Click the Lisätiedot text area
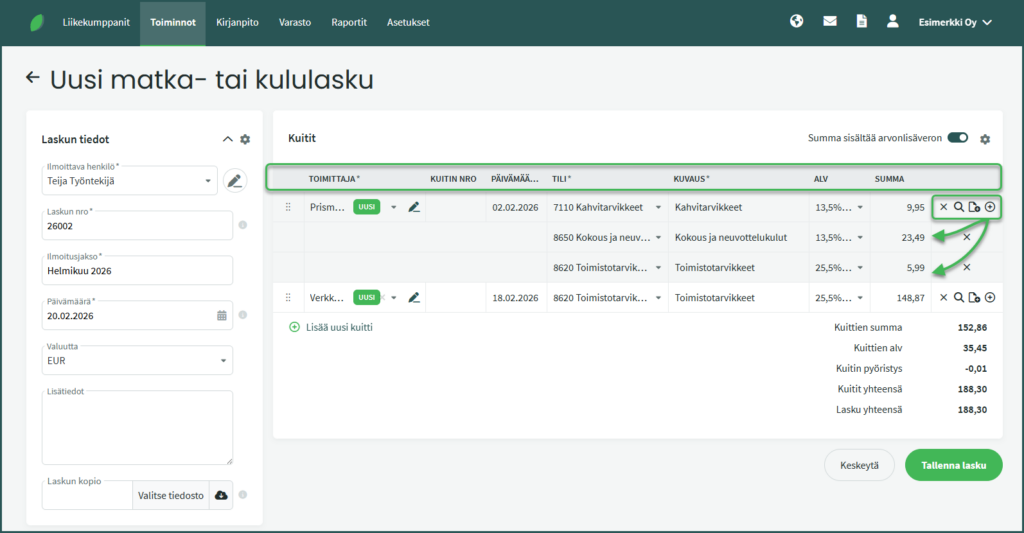This screenshot has width=1024, height=533. pos(139,427)
